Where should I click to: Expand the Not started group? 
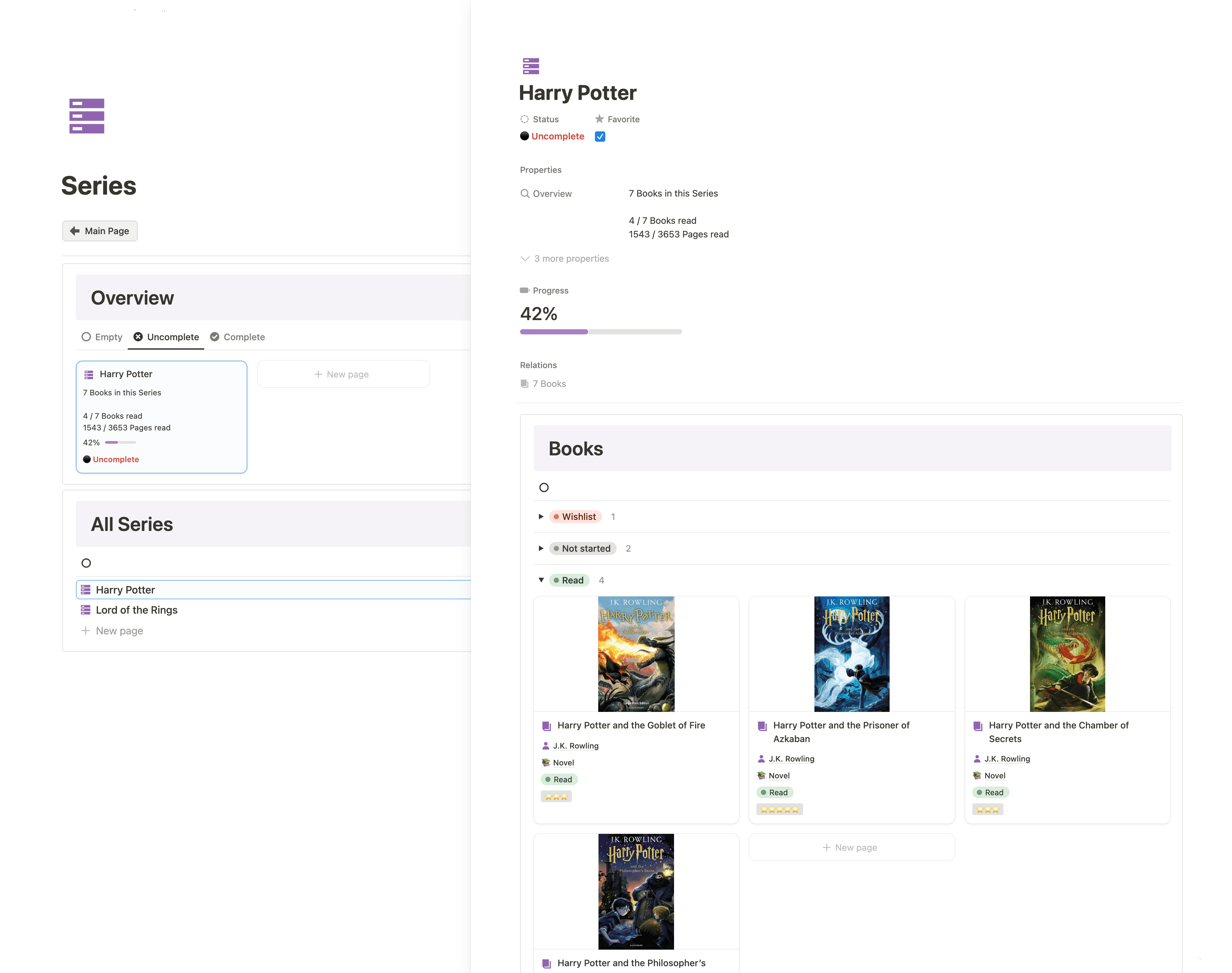[x=541, y=548]
